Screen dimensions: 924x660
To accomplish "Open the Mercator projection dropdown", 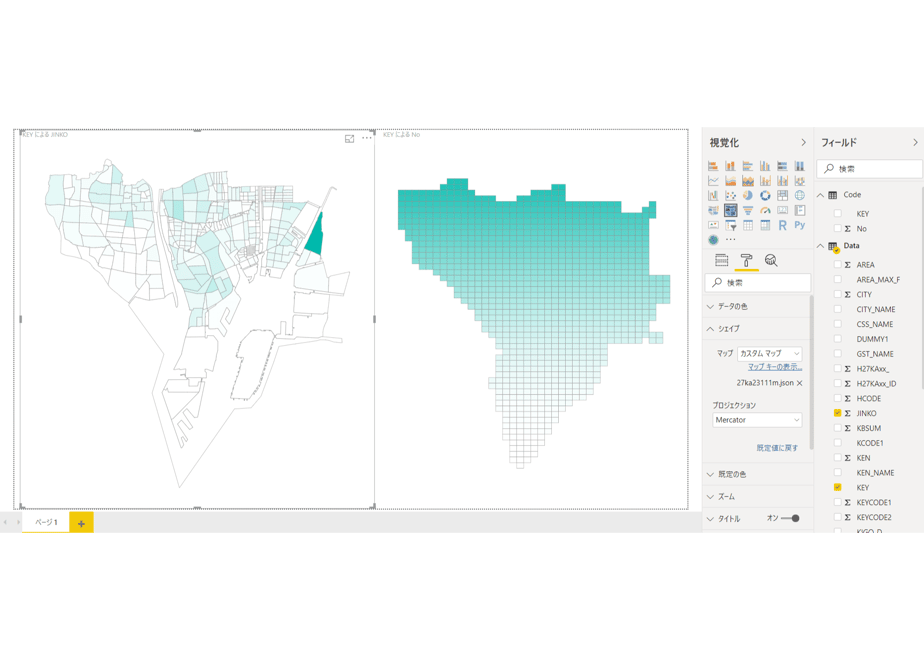I will click(x=757, y=420).
